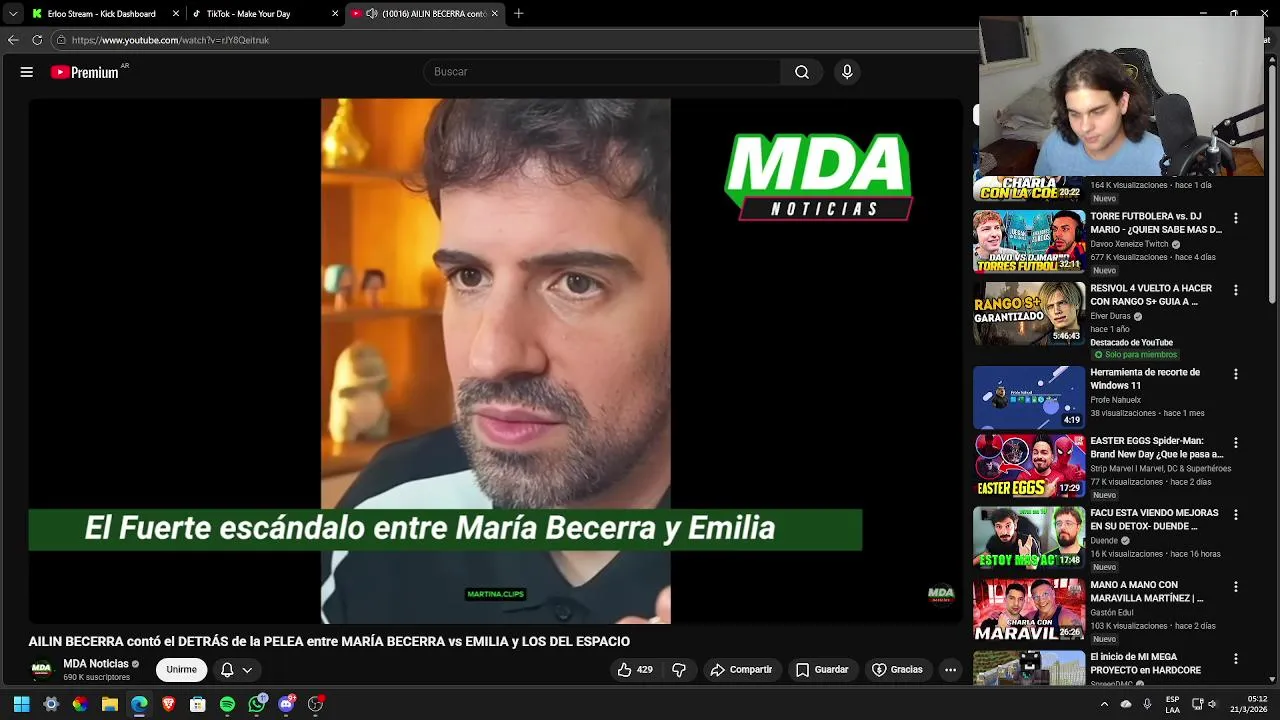Go back in browser history
This screenshot has width=1280, height=720.
click(x=13, y=40)
